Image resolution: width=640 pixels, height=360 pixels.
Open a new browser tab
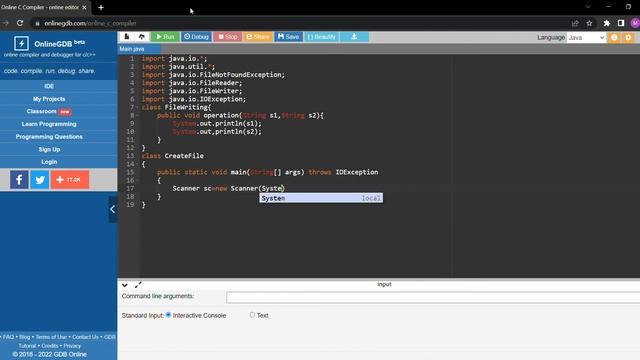coord(101,7)
